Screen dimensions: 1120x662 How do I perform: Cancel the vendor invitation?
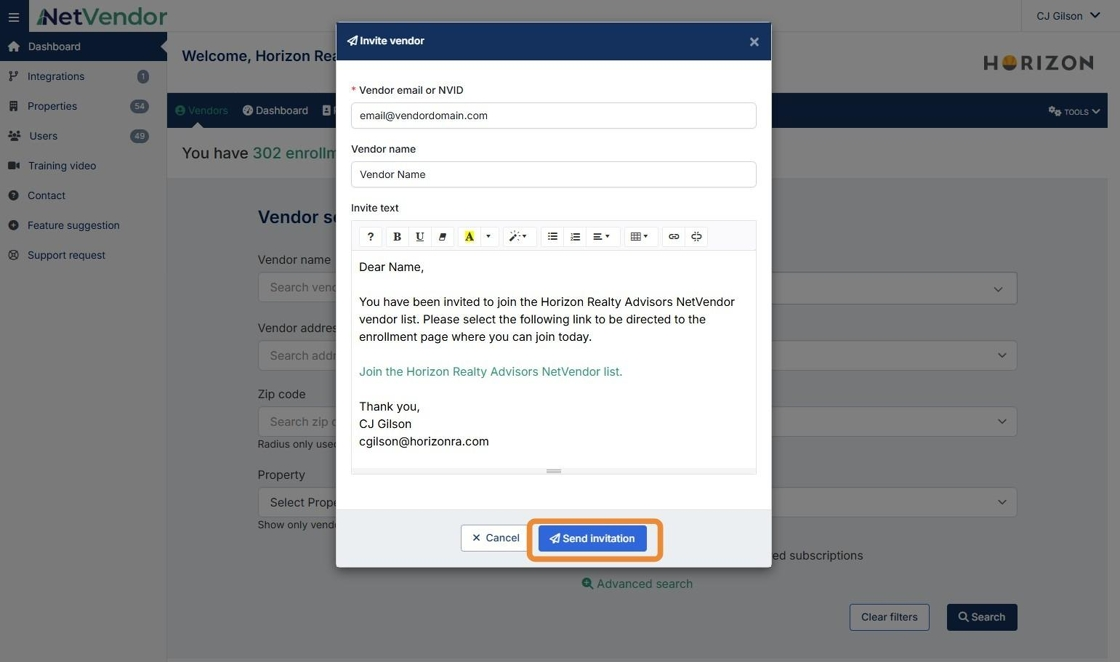pos(495,538)
